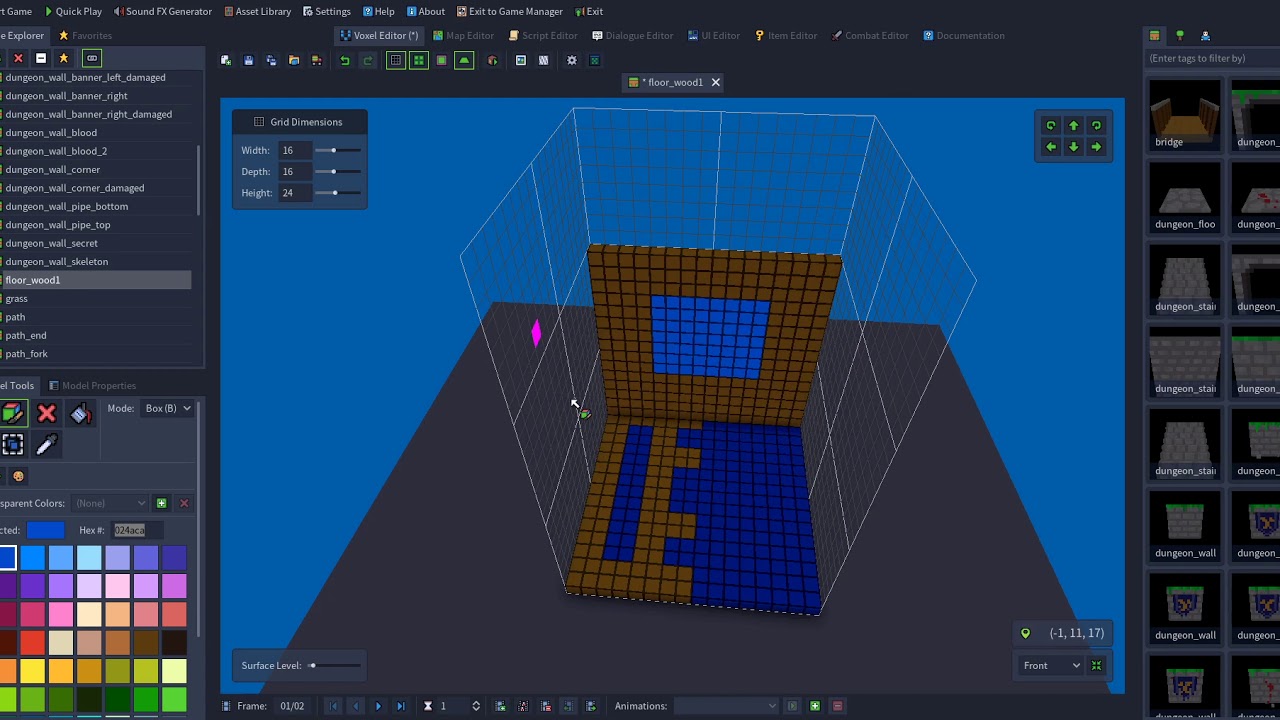This screenshot has width=1280, height=720.
Task: Open the Mode dropdown showing Box (B)
Action: coord(168,408)
